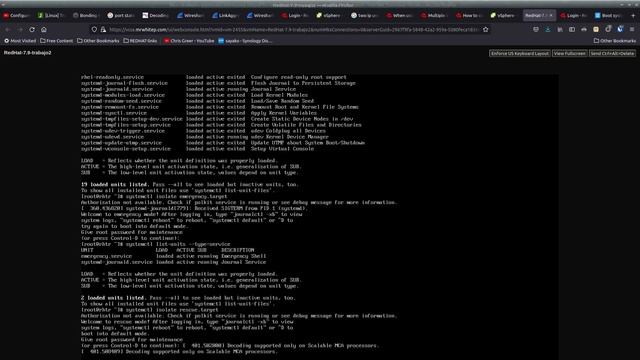640x360 pixels.
Task: Switch to the Decoding tab
Action: click(x=156, y=16)
